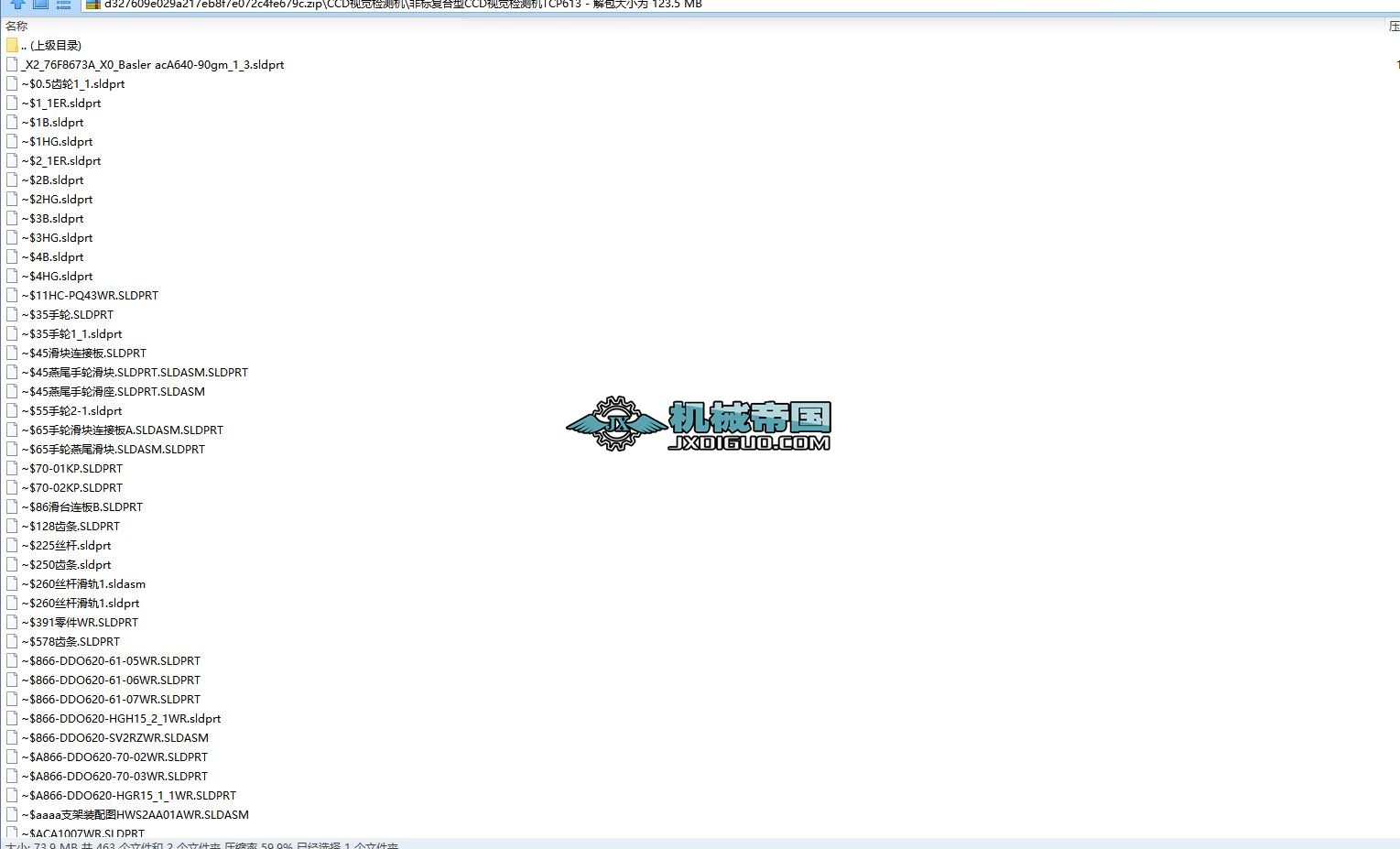This screenshot has height=849, width=1400.
Task: Click the file icon beside ~$1B.sldprt
Action: [12, 123]
